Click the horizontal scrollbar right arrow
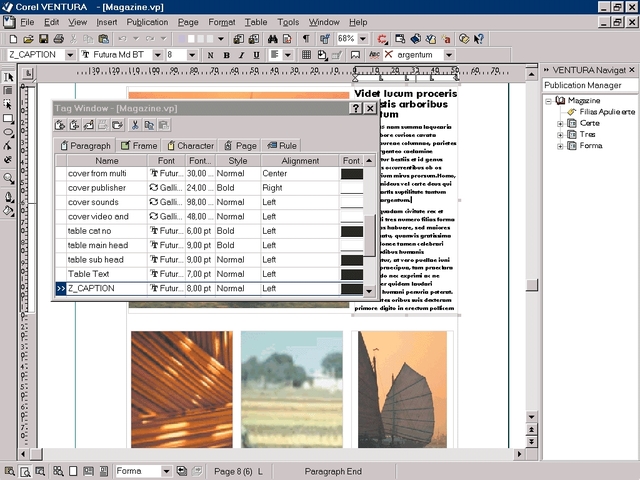 (x=519, y=454)
